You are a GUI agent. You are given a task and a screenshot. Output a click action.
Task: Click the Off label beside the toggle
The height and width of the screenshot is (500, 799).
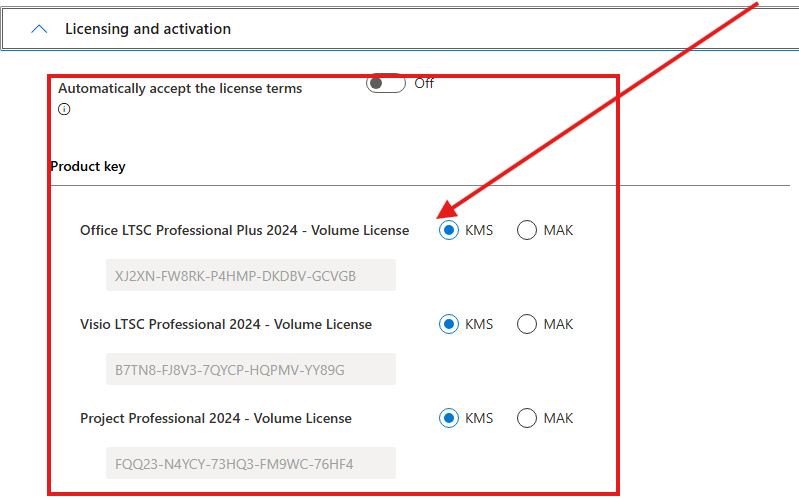[x=424, y=84]
